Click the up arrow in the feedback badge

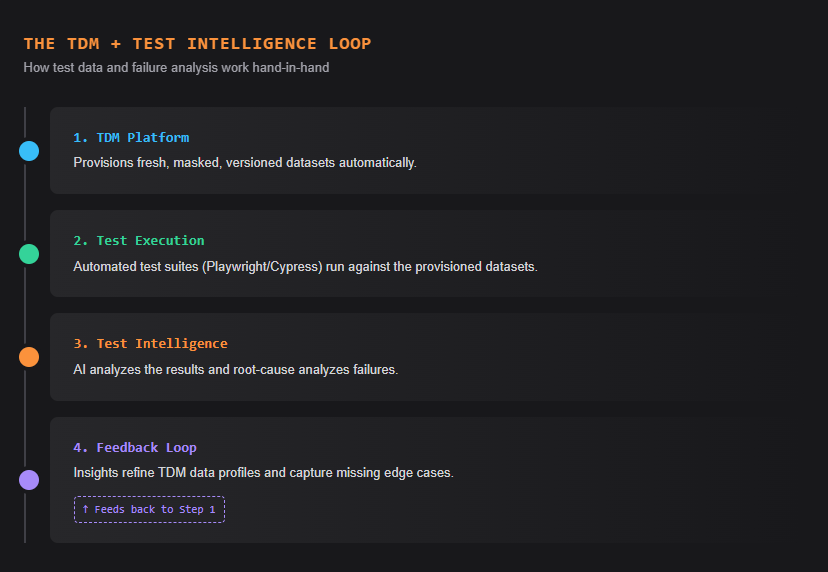coord(85,509)
